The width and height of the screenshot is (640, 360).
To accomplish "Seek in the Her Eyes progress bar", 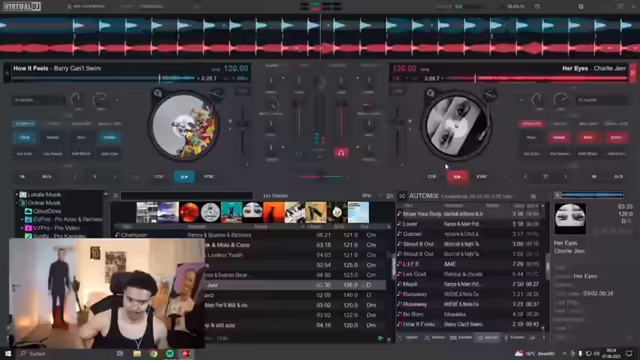I will (x=536, y=78).
